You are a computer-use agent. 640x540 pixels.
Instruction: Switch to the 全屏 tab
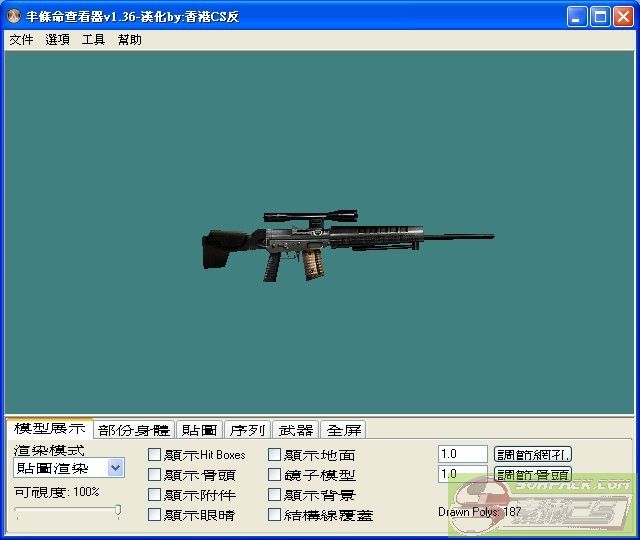(x=344, y=430)
